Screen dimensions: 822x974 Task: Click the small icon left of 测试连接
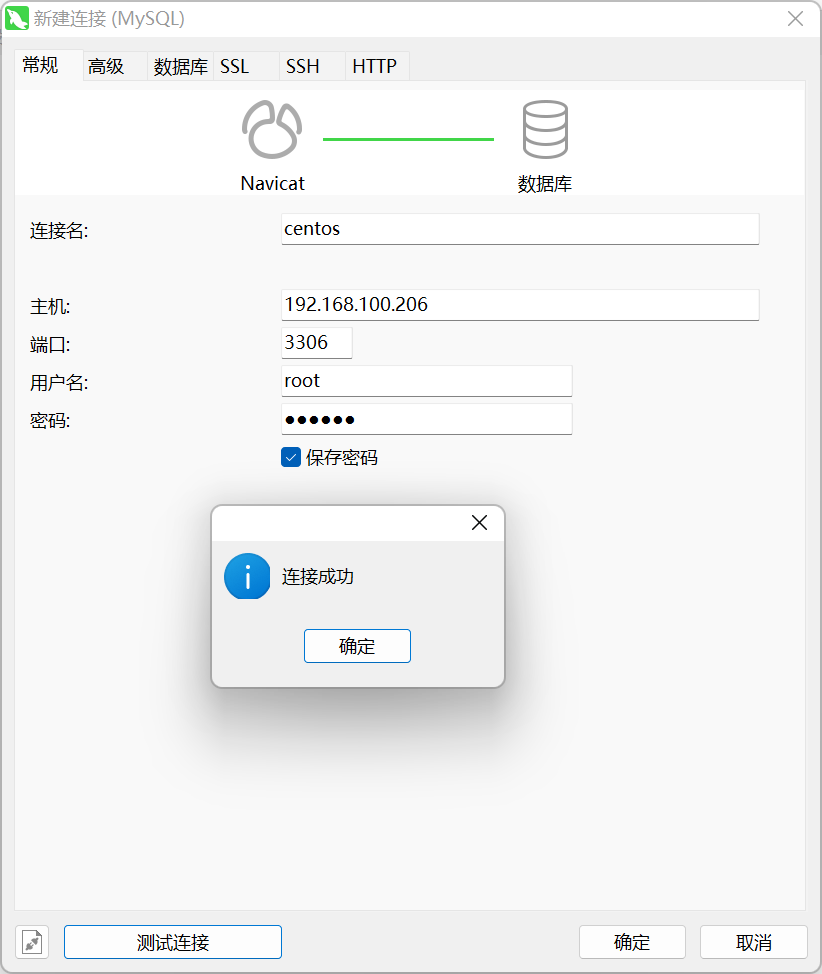(x=33, y=942)
